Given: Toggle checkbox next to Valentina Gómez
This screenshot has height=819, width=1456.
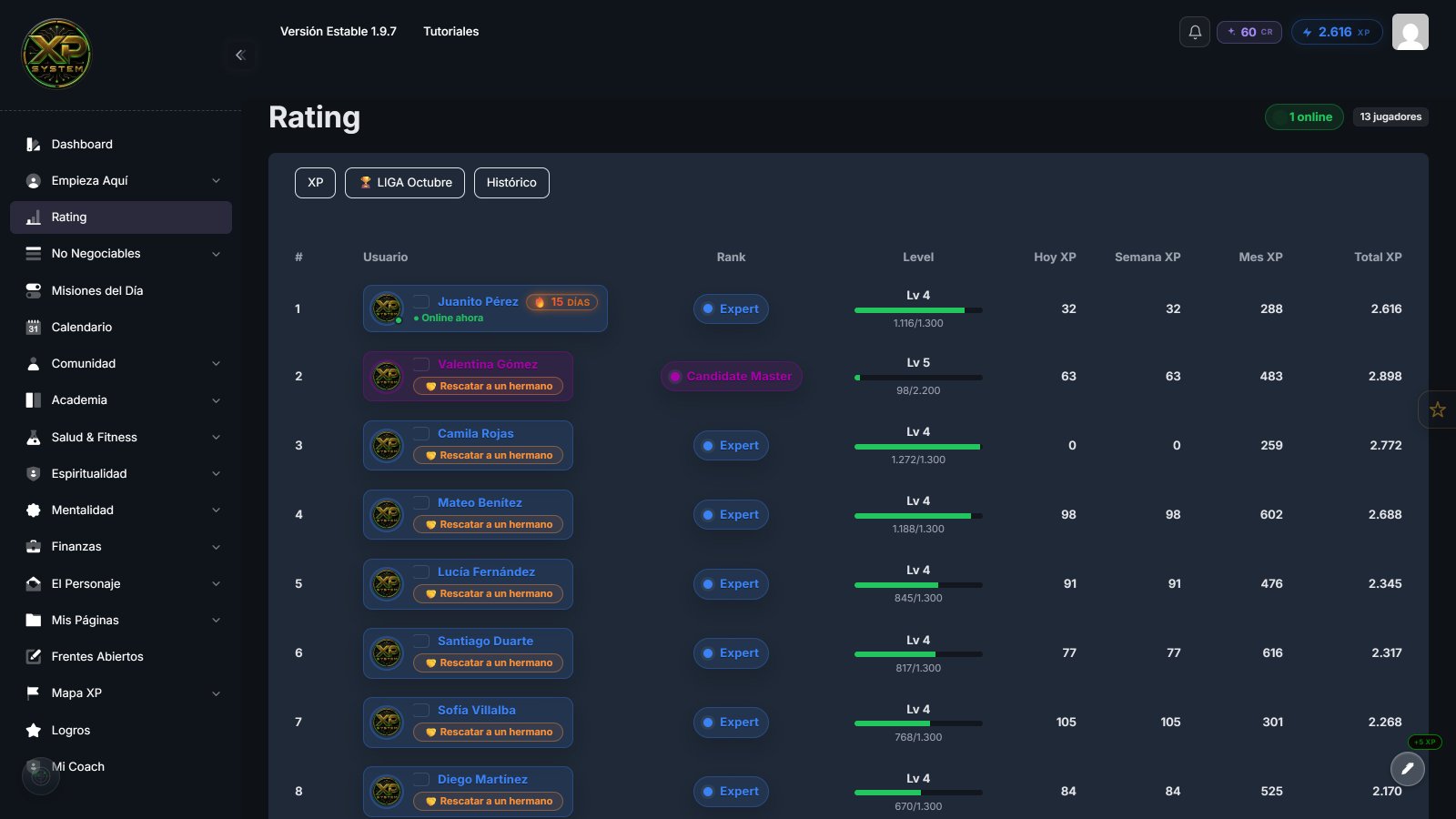Looking at the screenshot, I should coord(421,364).
